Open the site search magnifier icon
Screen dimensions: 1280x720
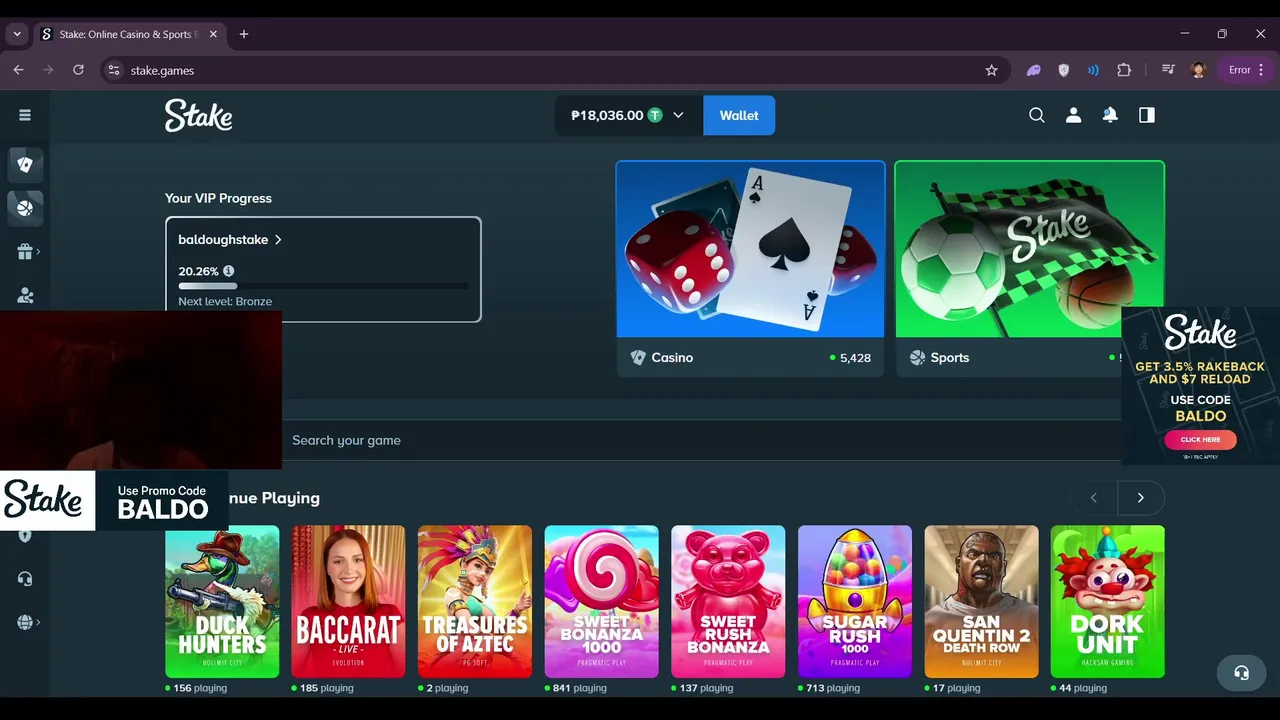[1037, 115]
